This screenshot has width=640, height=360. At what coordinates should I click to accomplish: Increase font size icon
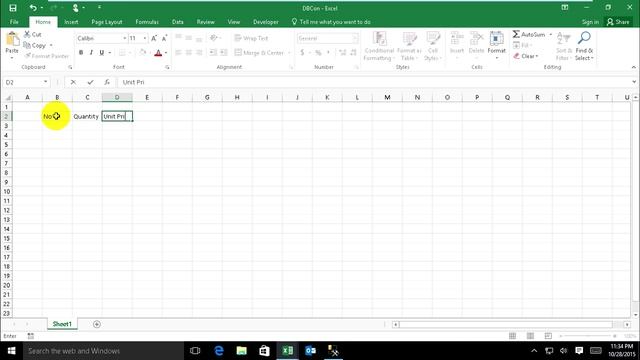pos(154,38)
